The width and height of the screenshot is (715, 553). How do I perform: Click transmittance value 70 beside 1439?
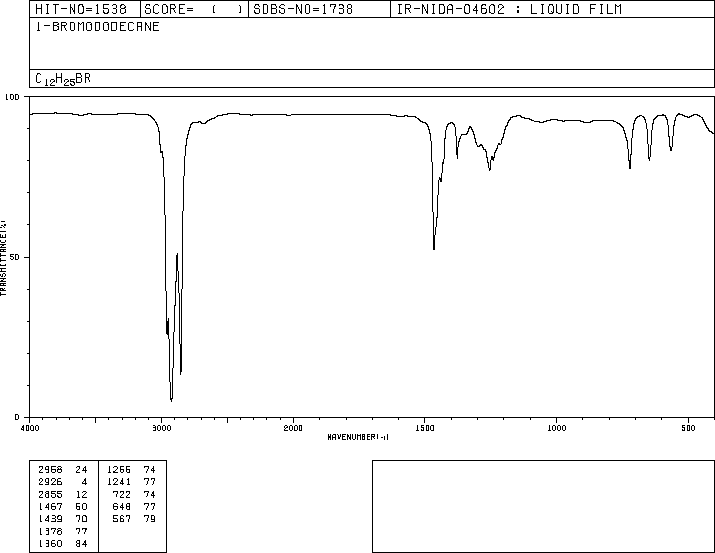81,519
